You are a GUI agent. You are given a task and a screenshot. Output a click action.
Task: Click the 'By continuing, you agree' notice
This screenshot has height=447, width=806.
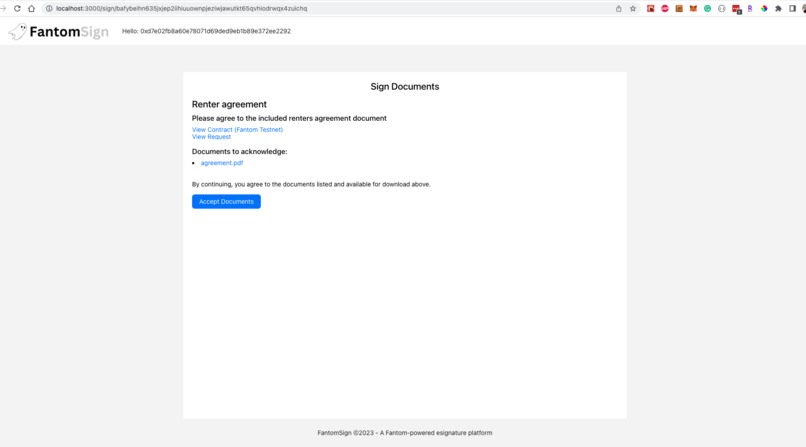[x=311, y=184]
